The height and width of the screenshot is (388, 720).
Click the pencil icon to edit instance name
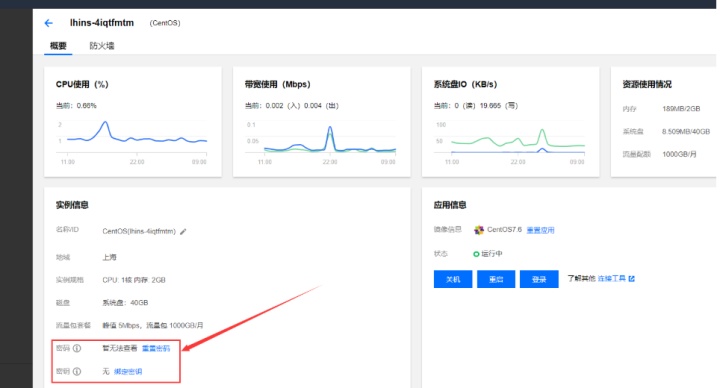click(183, 232)
